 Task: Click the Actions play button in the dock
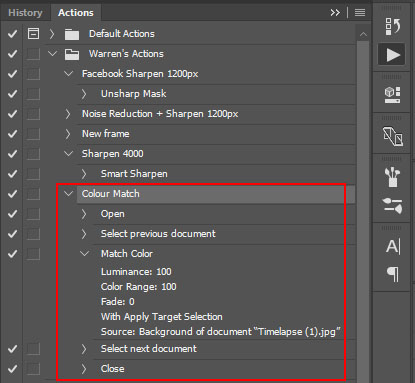pos(392,54)
